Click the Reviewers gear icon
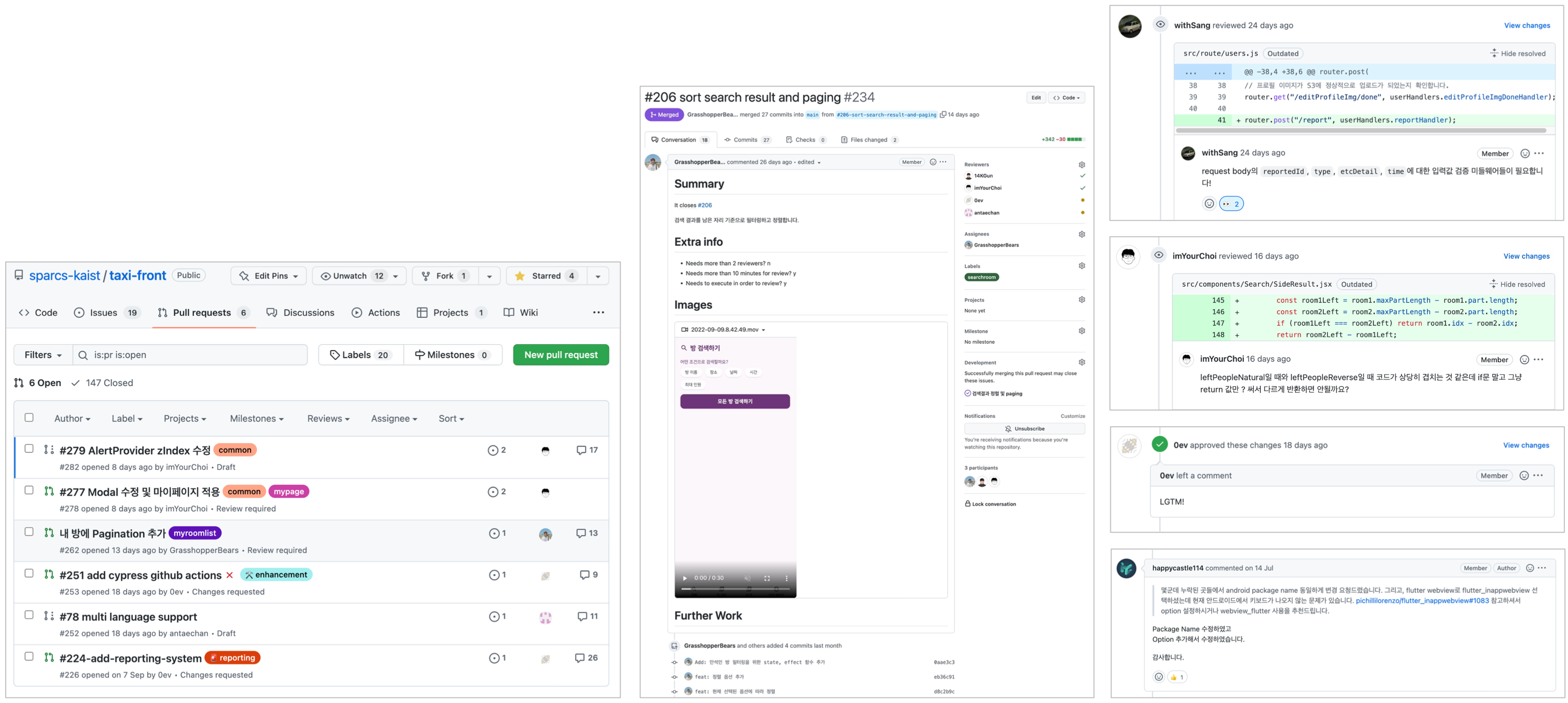 tap(1082, 165)
